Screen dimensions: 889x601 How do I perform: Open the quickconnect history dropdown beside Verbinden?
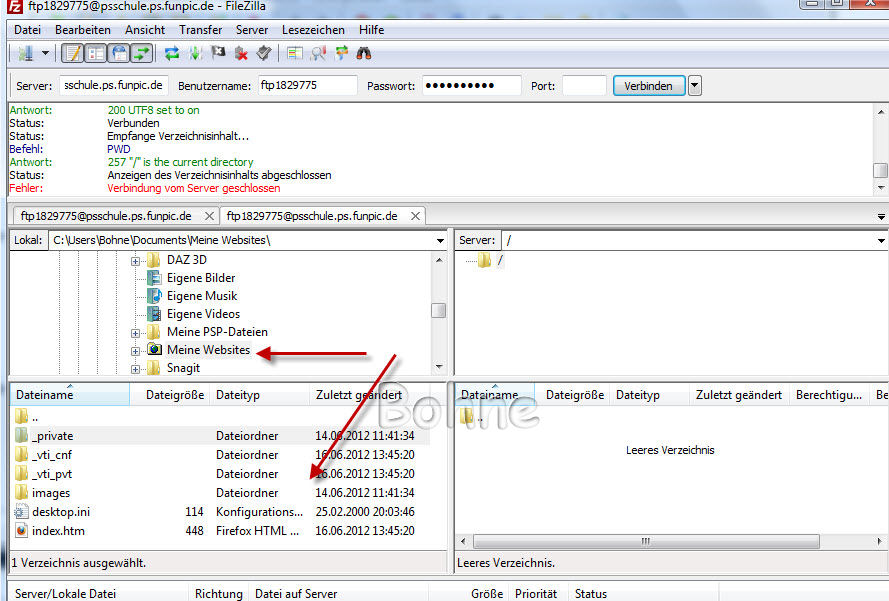click(695, 86)
